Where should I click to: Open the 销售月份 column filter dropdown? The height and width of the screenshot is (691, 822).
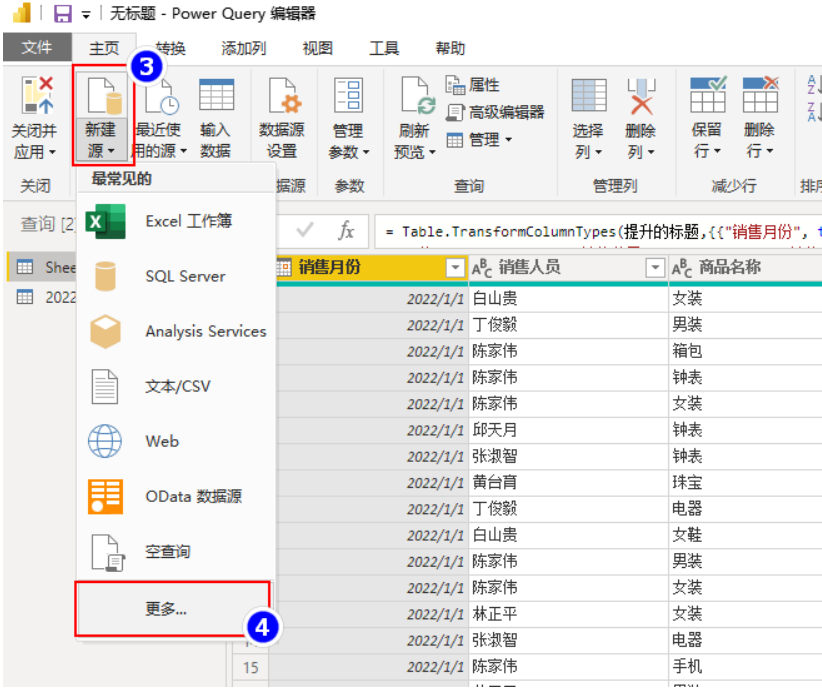click(455, 268)
